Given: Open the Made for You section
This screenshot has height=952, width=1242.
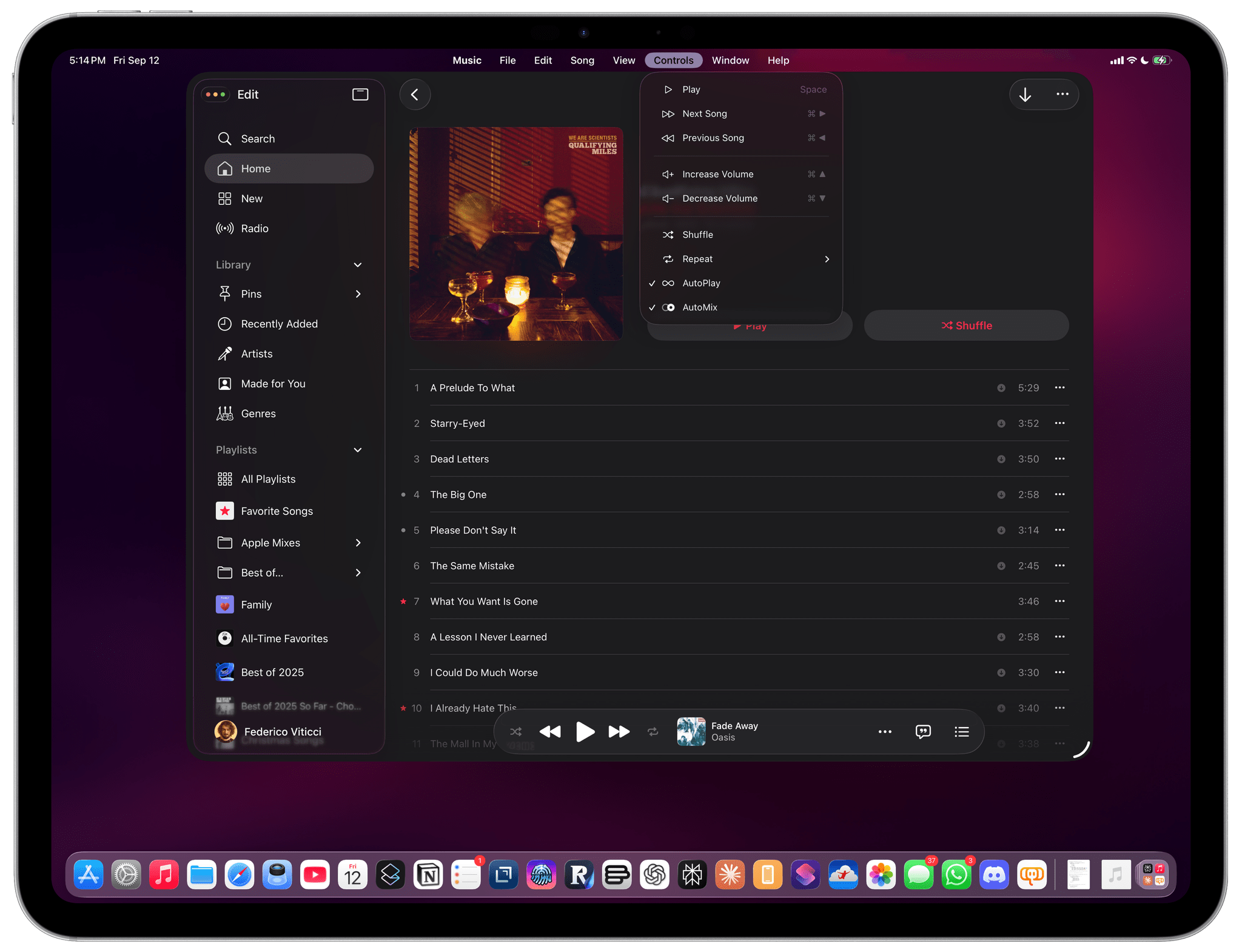Looking at the screenshot, I should coord(273,383).
